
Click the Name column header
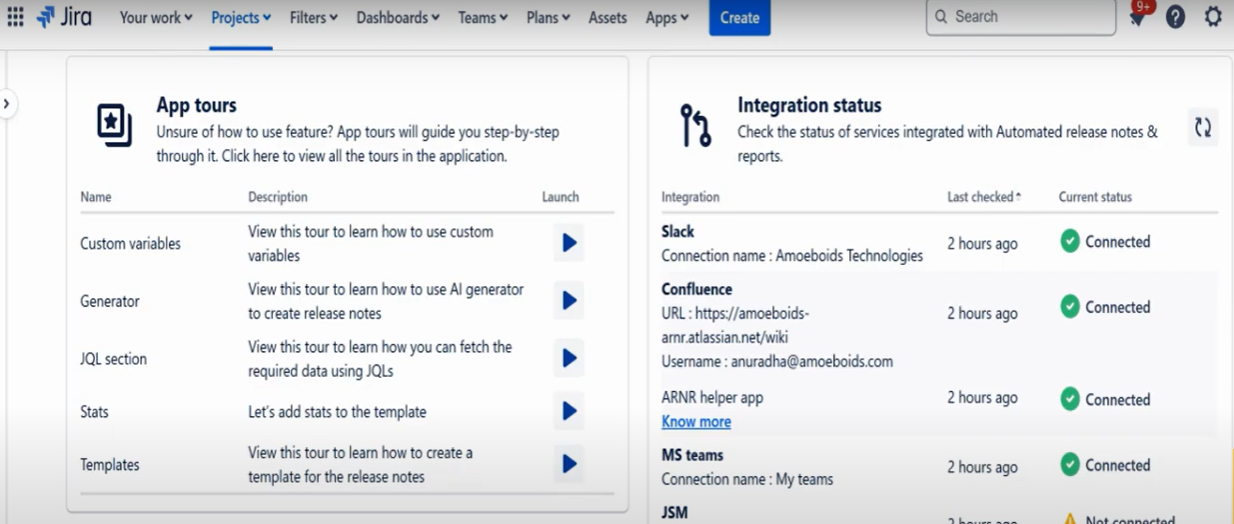pyautogui.click(x=96, y=197)
